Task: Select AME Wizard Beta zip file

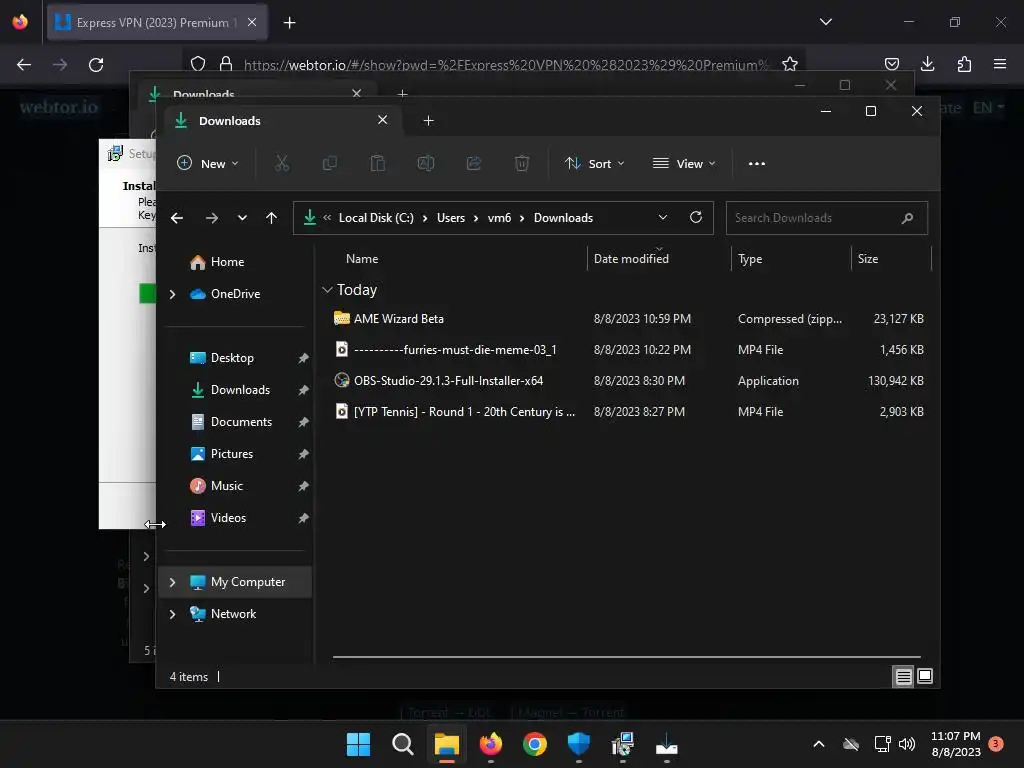Action: (x=628, y=319)
